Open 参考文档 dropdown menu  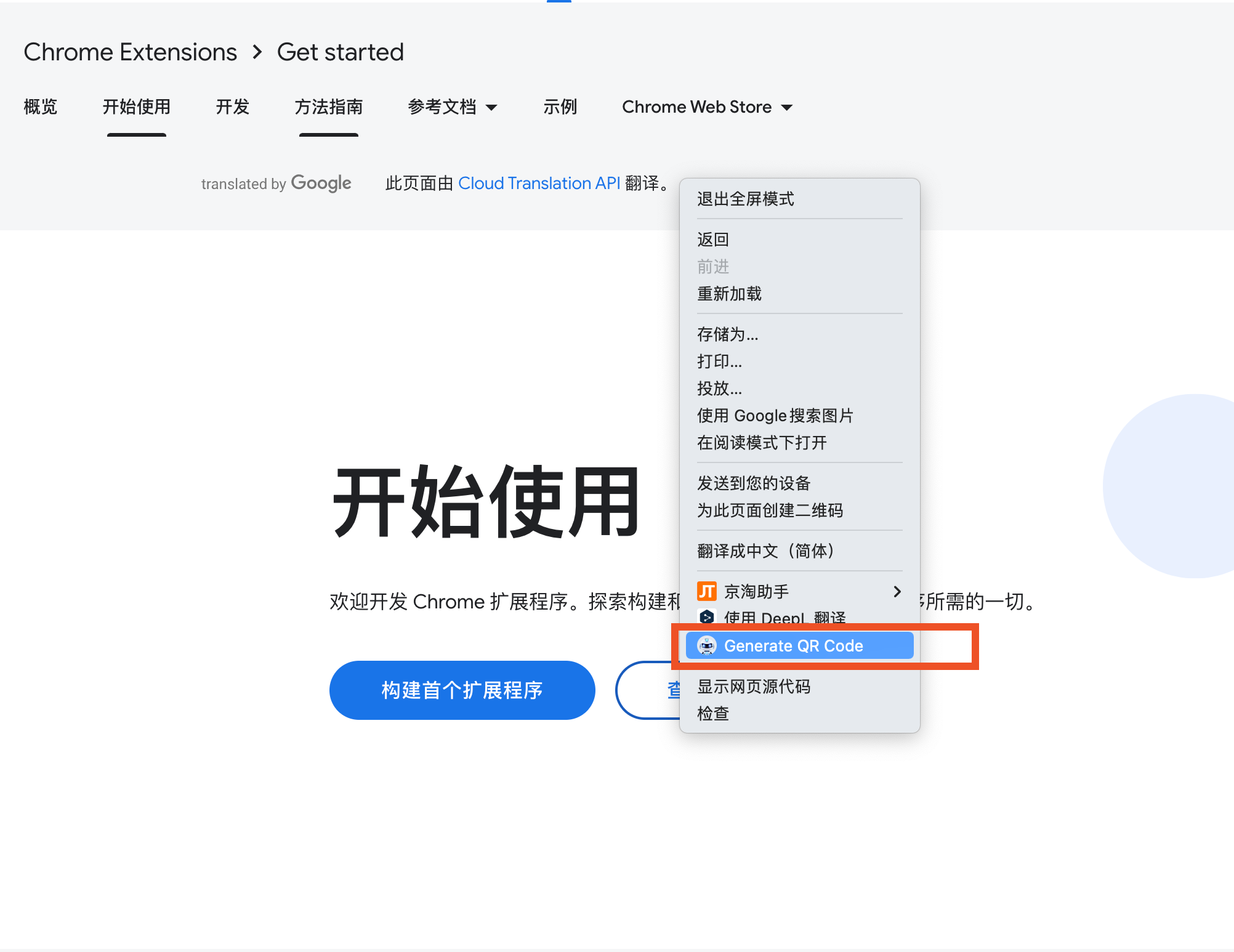click(x=451, y=107)
